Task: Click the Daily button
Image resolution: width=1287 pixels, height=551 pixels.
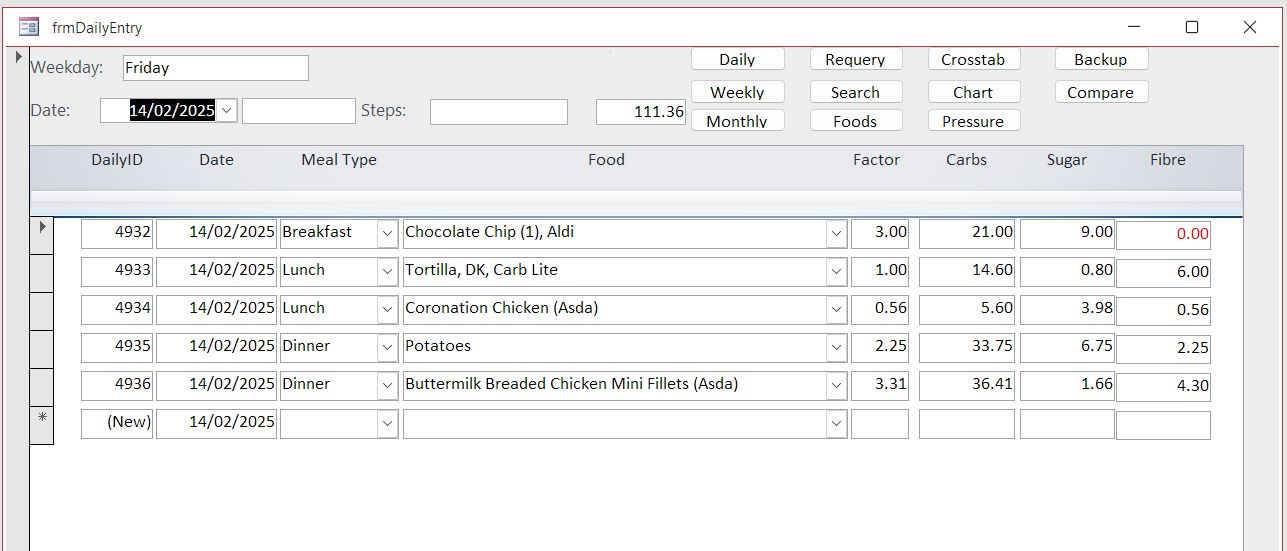Action: [737, 60]
